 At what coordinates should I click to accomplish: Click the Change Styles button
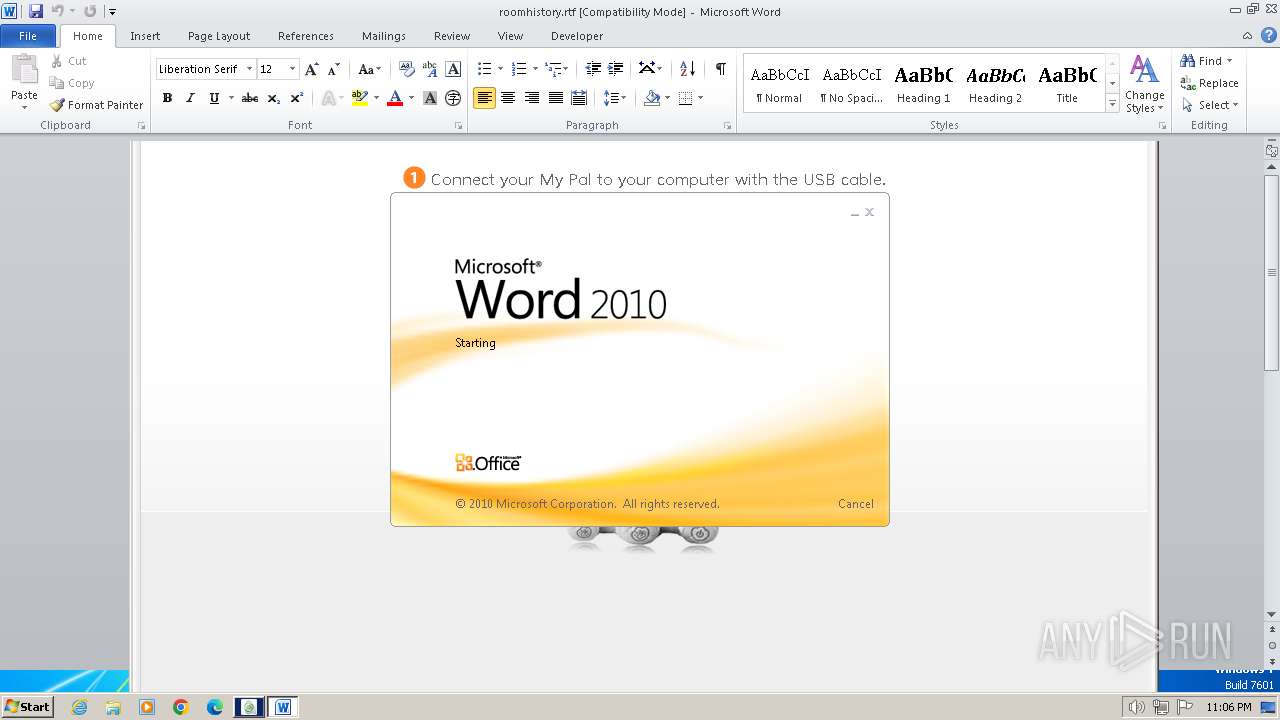click(1144, 85)
